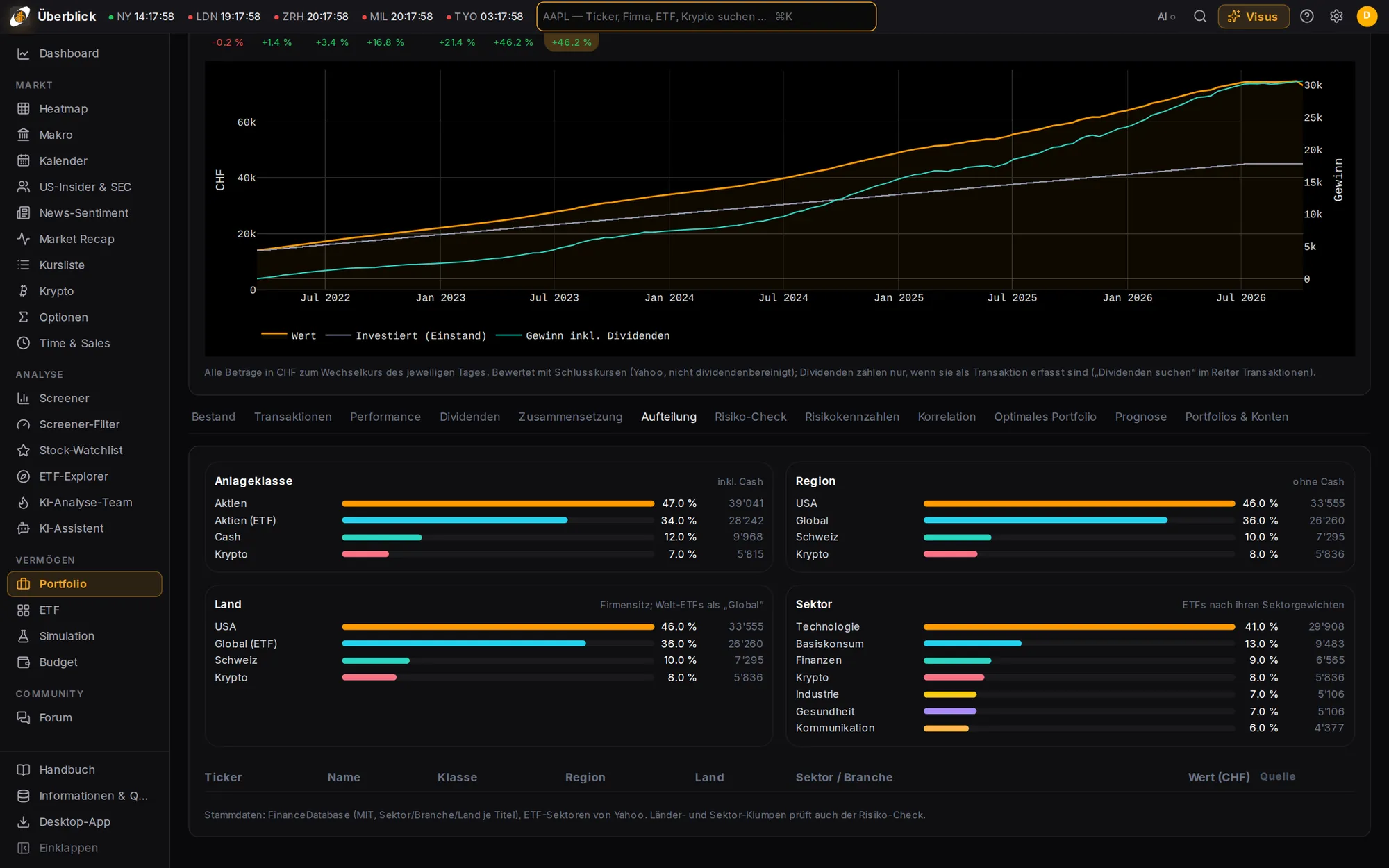Focus the ticker search input field
Image resolution: width=1389 pixels, height=868 pixels.
point(706,17)
